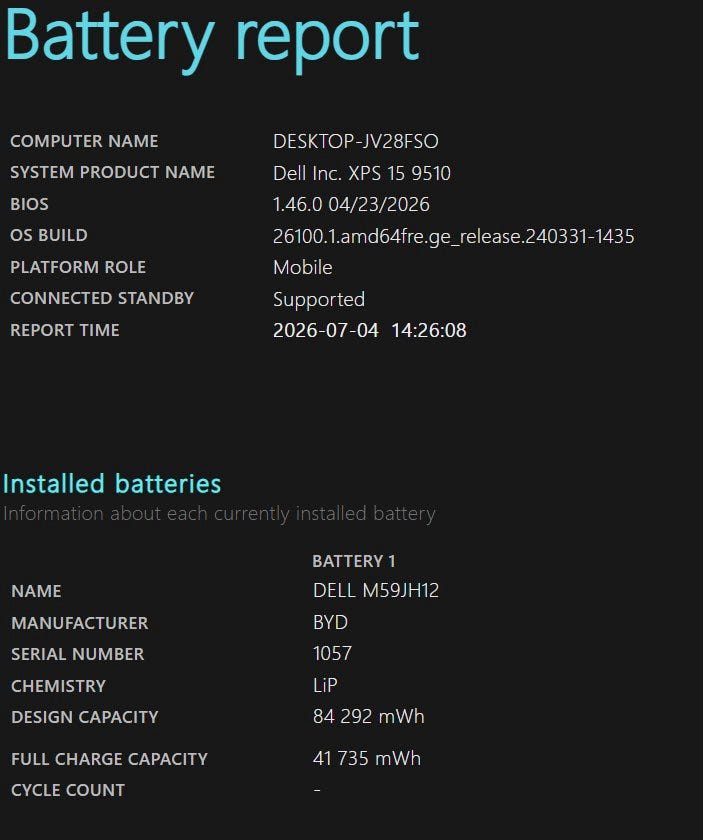This screenshot has height=840, width=703.
Task: Click the Connected Standby Supported value
Action: [x=319, y=299]
